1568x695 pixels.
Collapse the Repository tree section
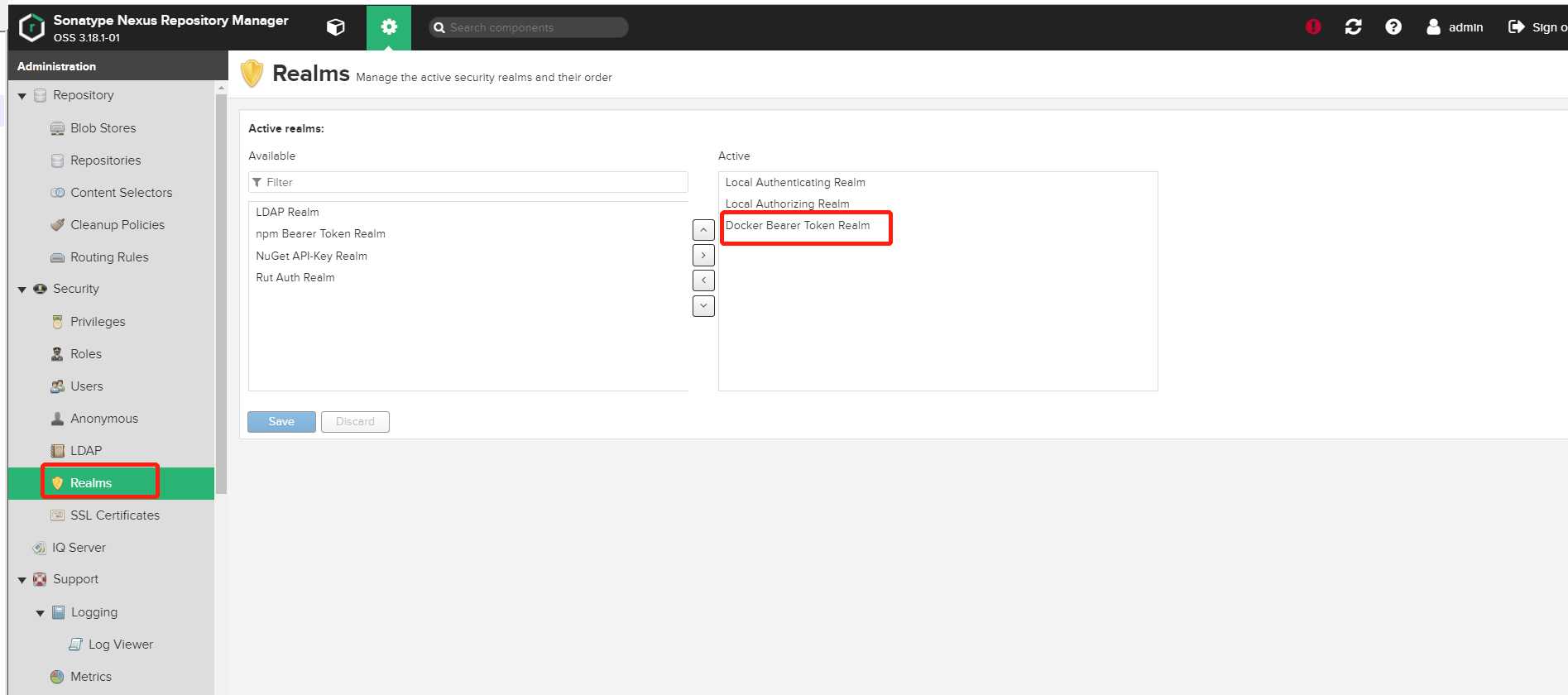click(x=22, y=96)
